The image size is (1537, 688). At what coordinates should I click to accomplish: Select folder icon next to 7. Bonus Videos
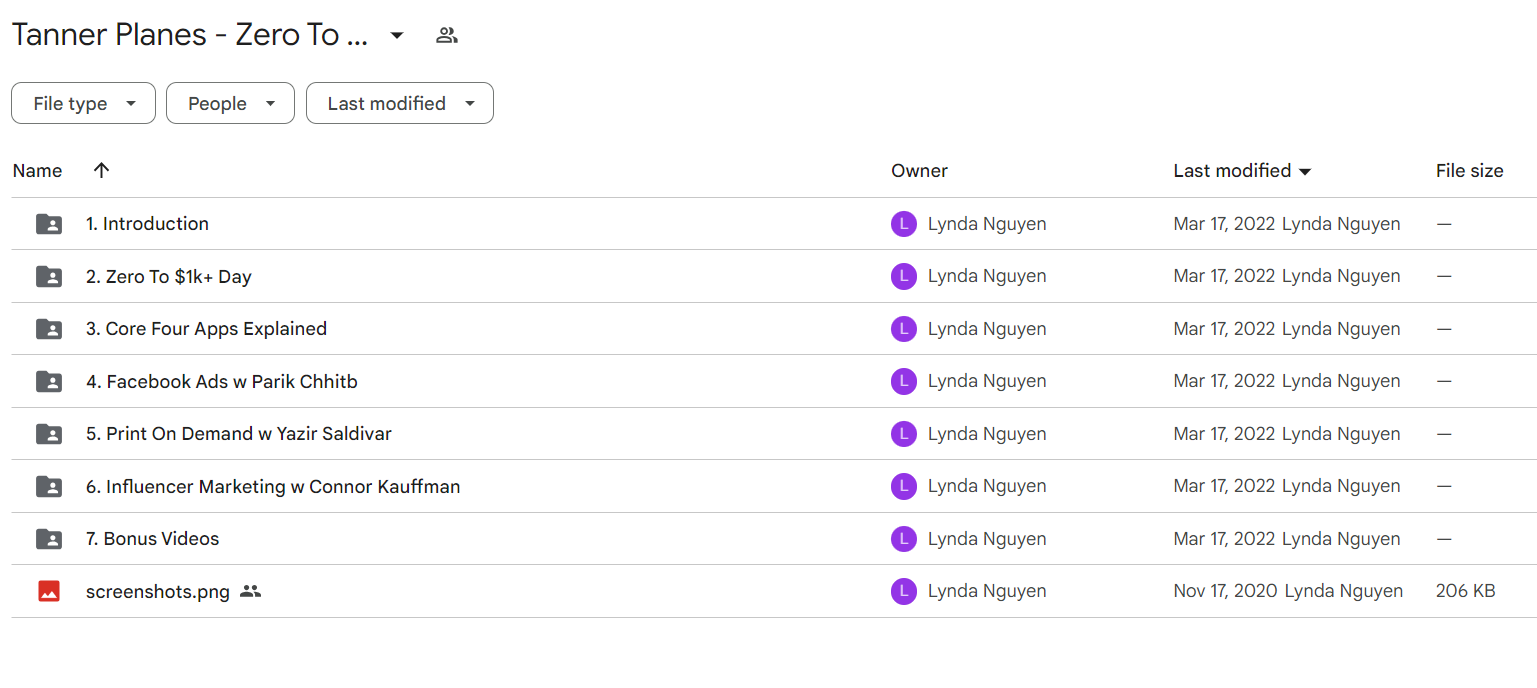click(49, 539)
